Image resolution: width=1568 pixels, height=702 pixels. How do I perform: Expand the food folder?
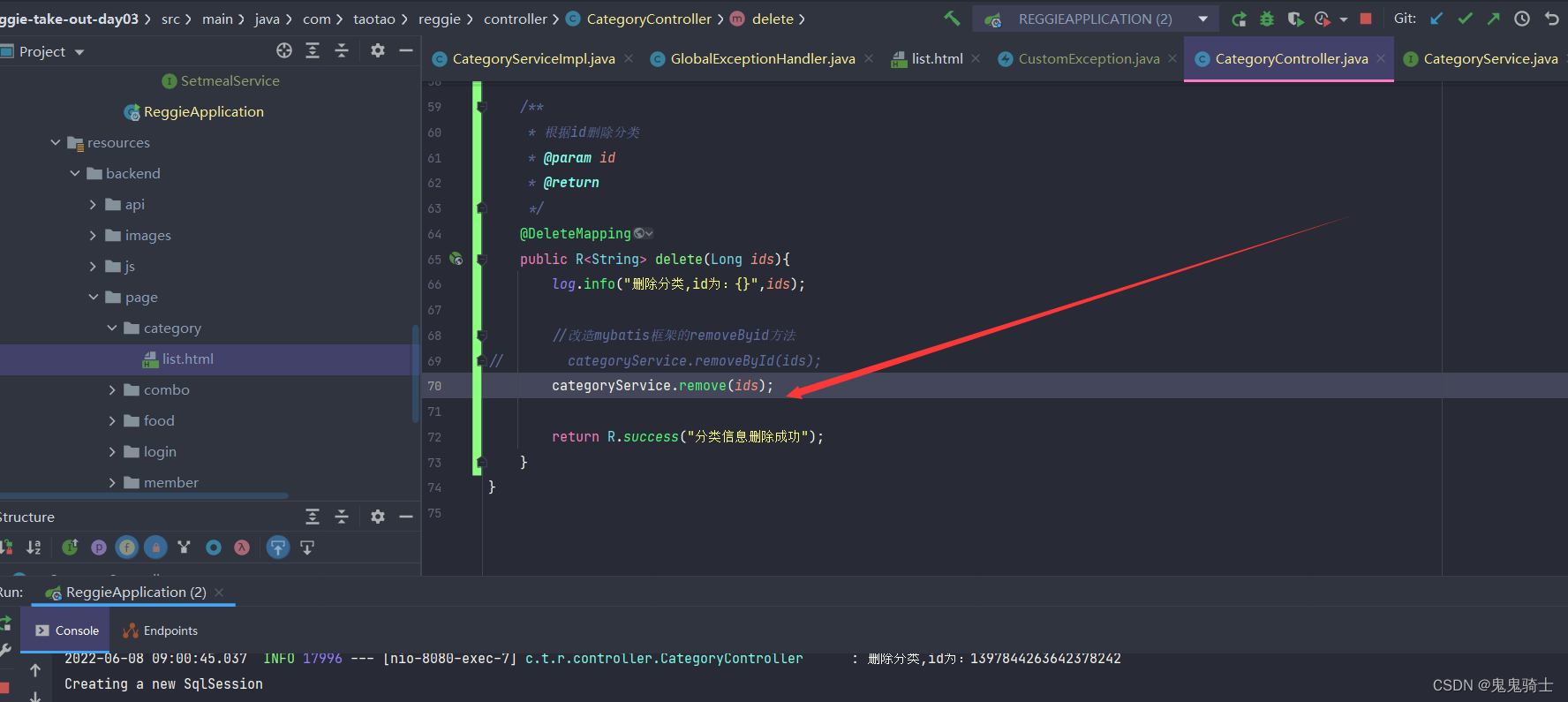coord(112,420)
